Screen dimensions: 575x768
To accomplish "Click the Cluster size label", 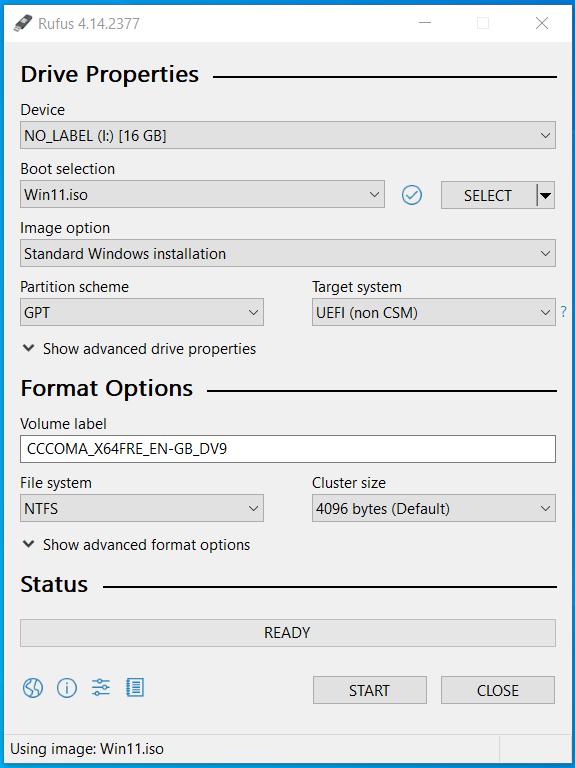I will coord(349,483).
